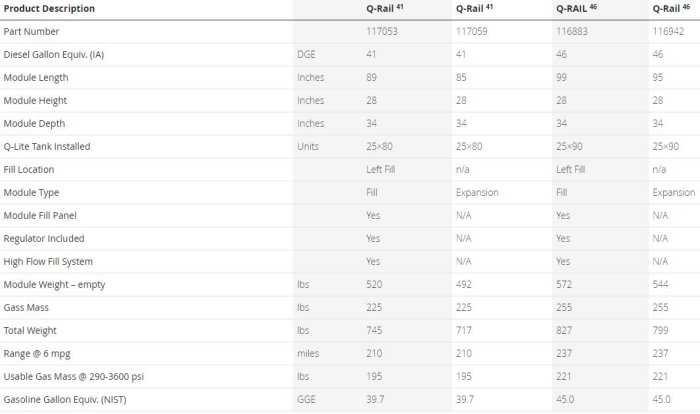The image size is (700, 414).
Task: Click part number 116942
Action: [668, 32]
